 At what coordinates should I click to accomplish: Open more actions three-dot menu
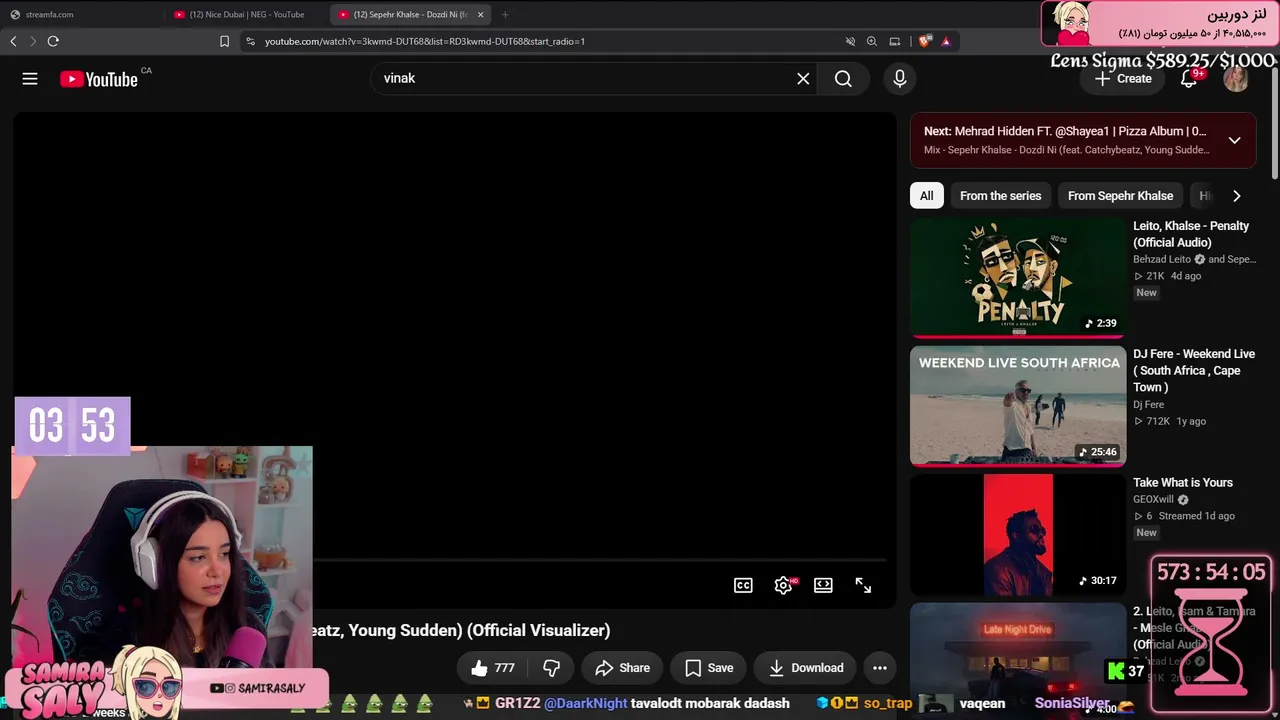coord(880,668)
